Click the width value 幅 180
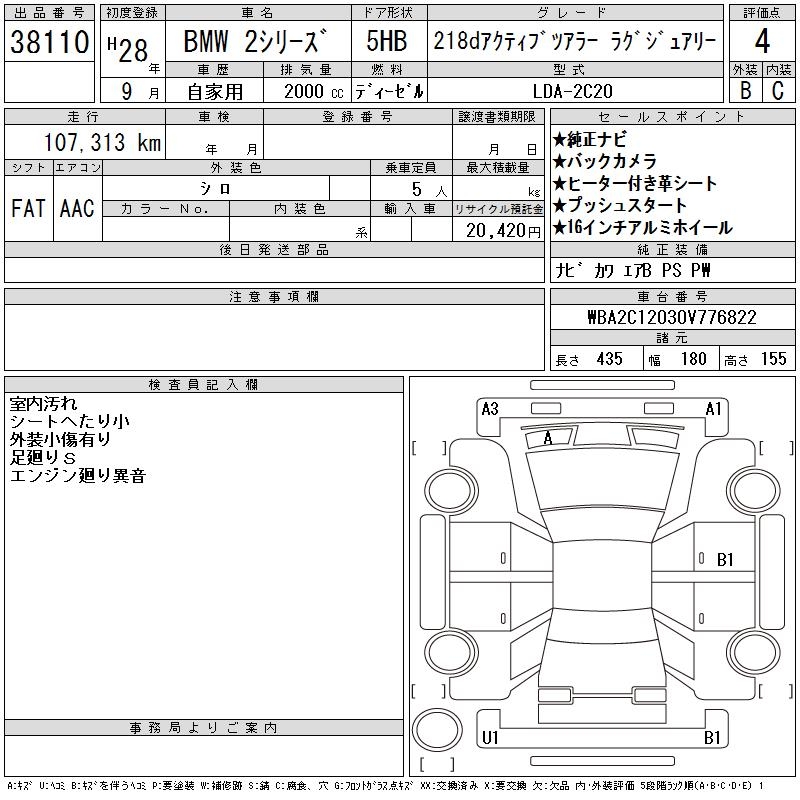 click(x=678, y=359)
